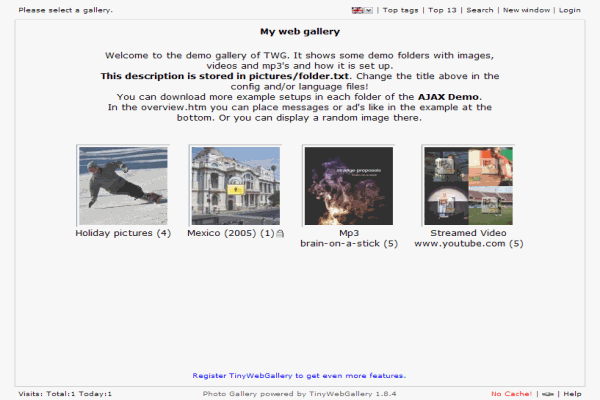This screenshot has width=600, height=400.
Task: Click the Login link
Action: click(569, 10)
